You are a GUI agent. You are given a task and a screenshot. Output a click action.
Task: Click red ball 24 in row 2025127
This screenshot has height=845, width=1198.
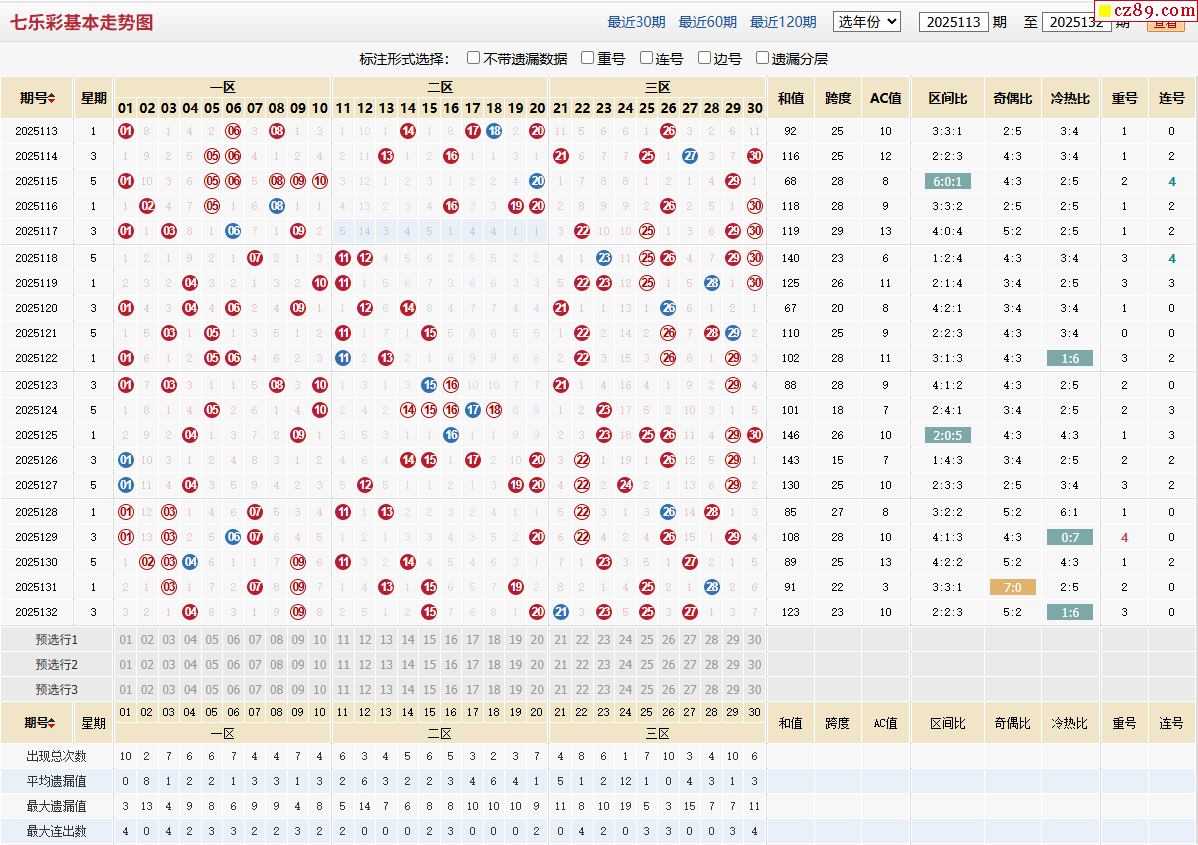click(625, 485)
